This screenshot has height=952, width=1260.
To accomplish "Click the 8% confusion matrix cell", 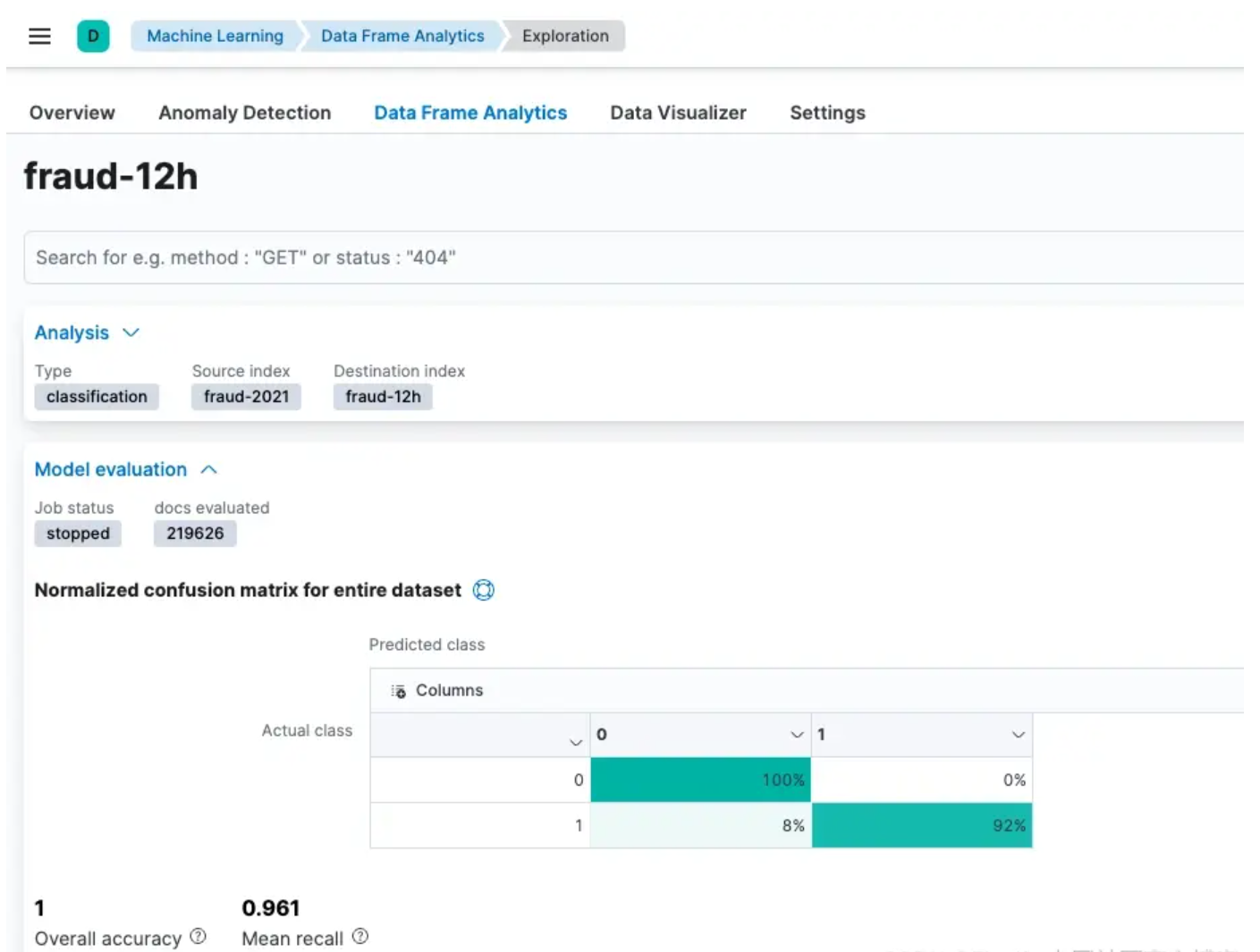I will pos(701,825).
